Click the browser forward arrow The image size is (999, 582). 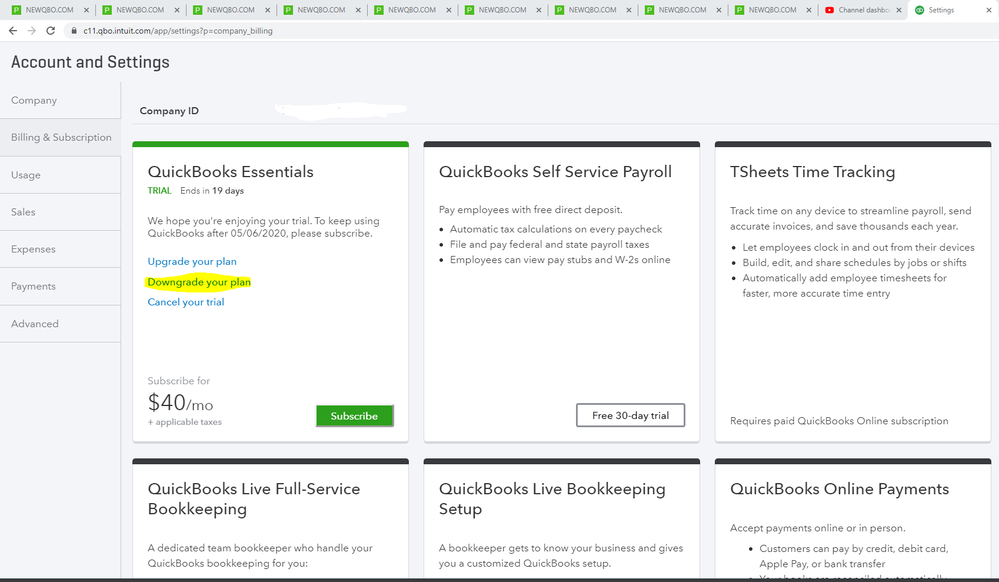31,31
